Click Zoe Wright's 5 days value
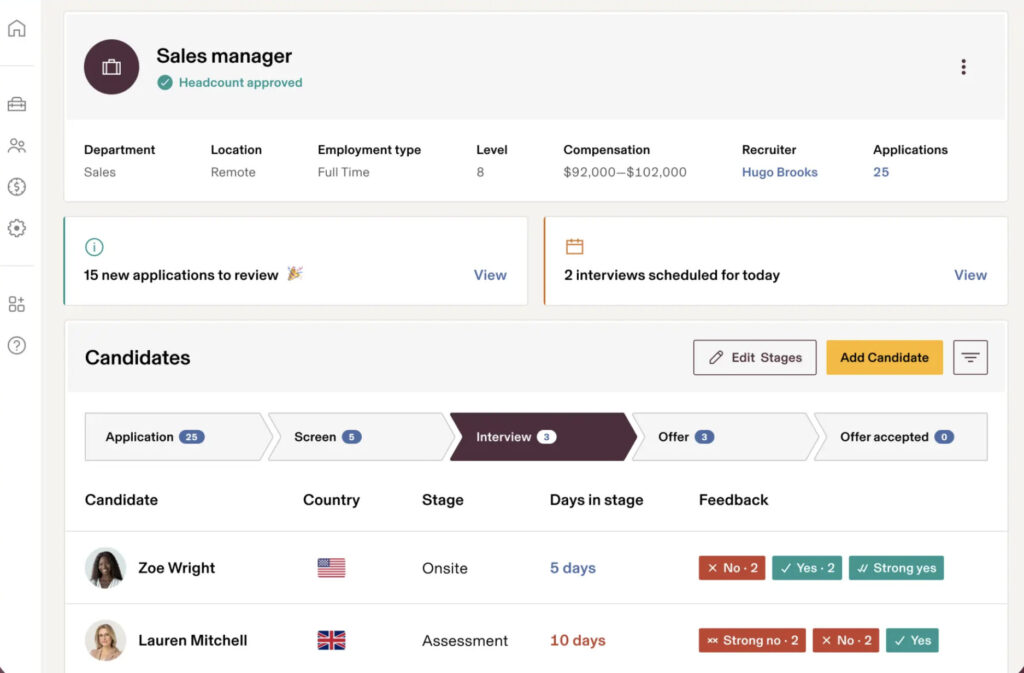Viewport: 1024px width, 673px height. [x=573, y=568]
